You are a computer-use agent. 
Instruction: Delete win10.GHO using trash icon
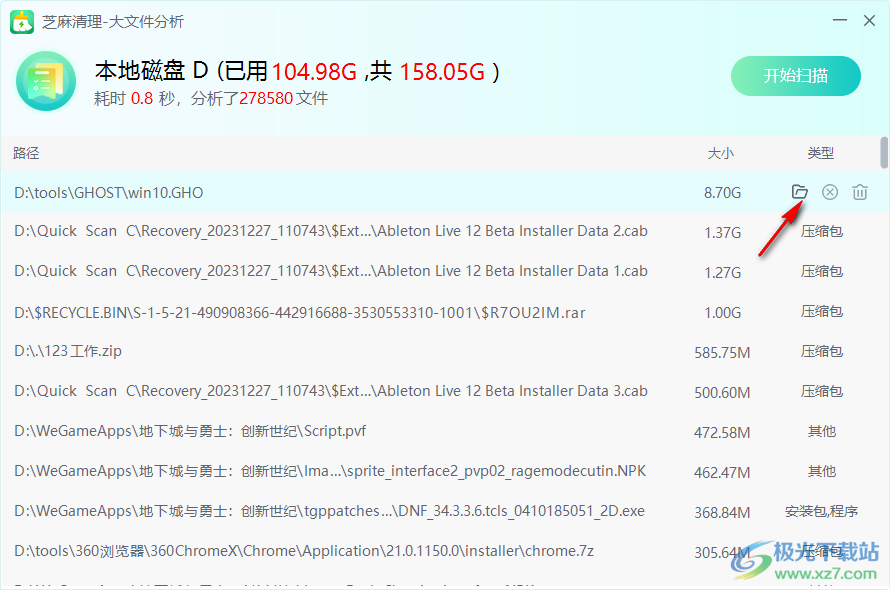pos(860,192)
